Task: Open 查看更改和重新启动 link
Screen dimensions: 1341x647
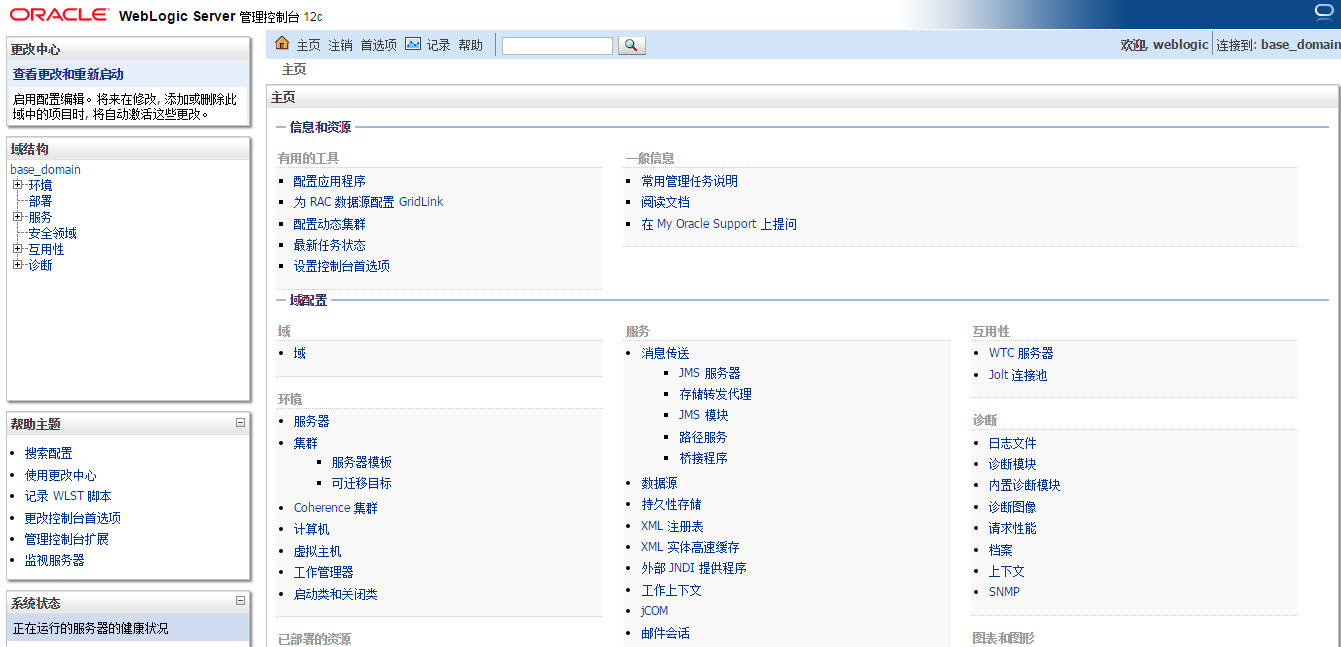Action: coord(68,74)
